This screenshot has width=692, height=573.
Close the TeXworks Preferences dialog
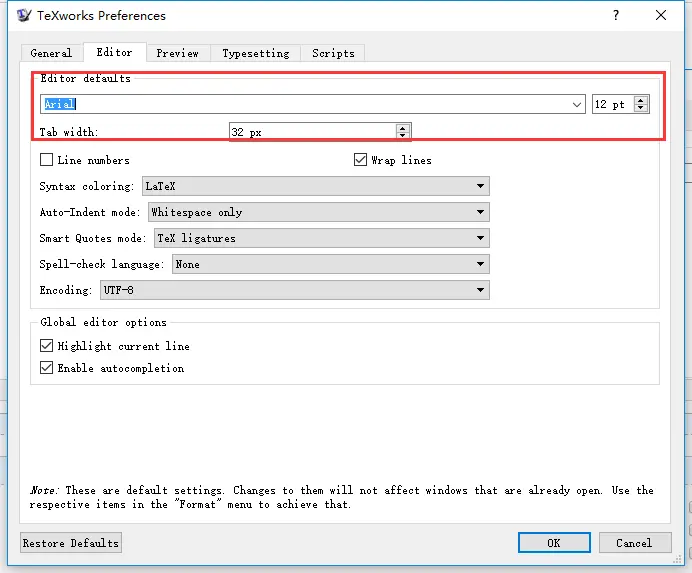pos(661,15)
